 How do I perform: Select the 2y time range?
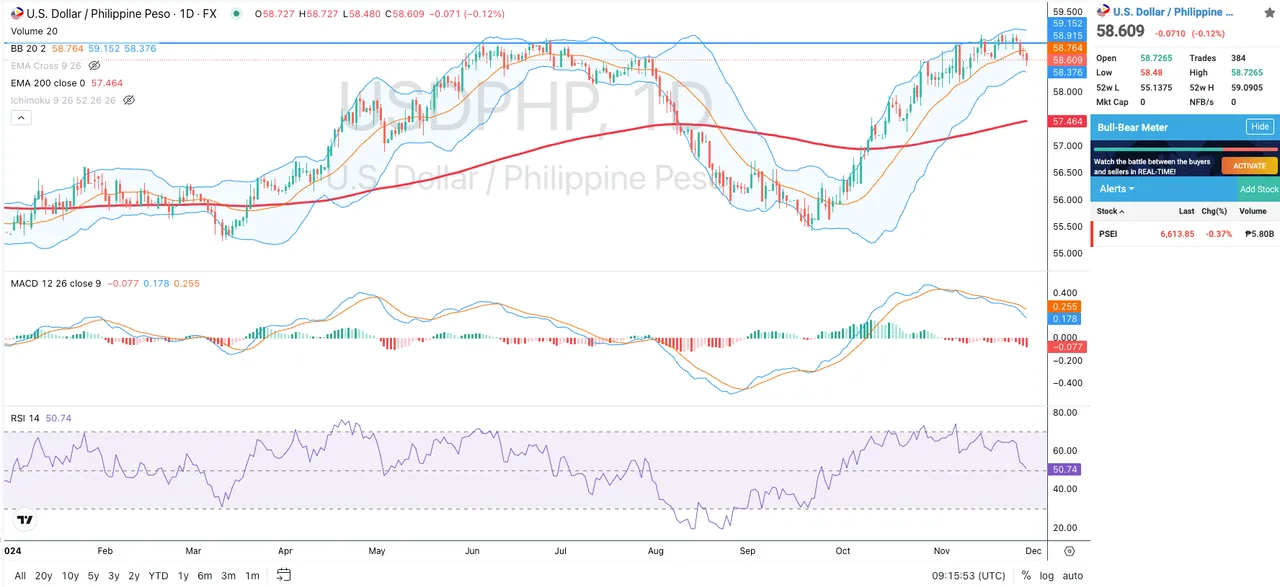(x=134, y=575)
